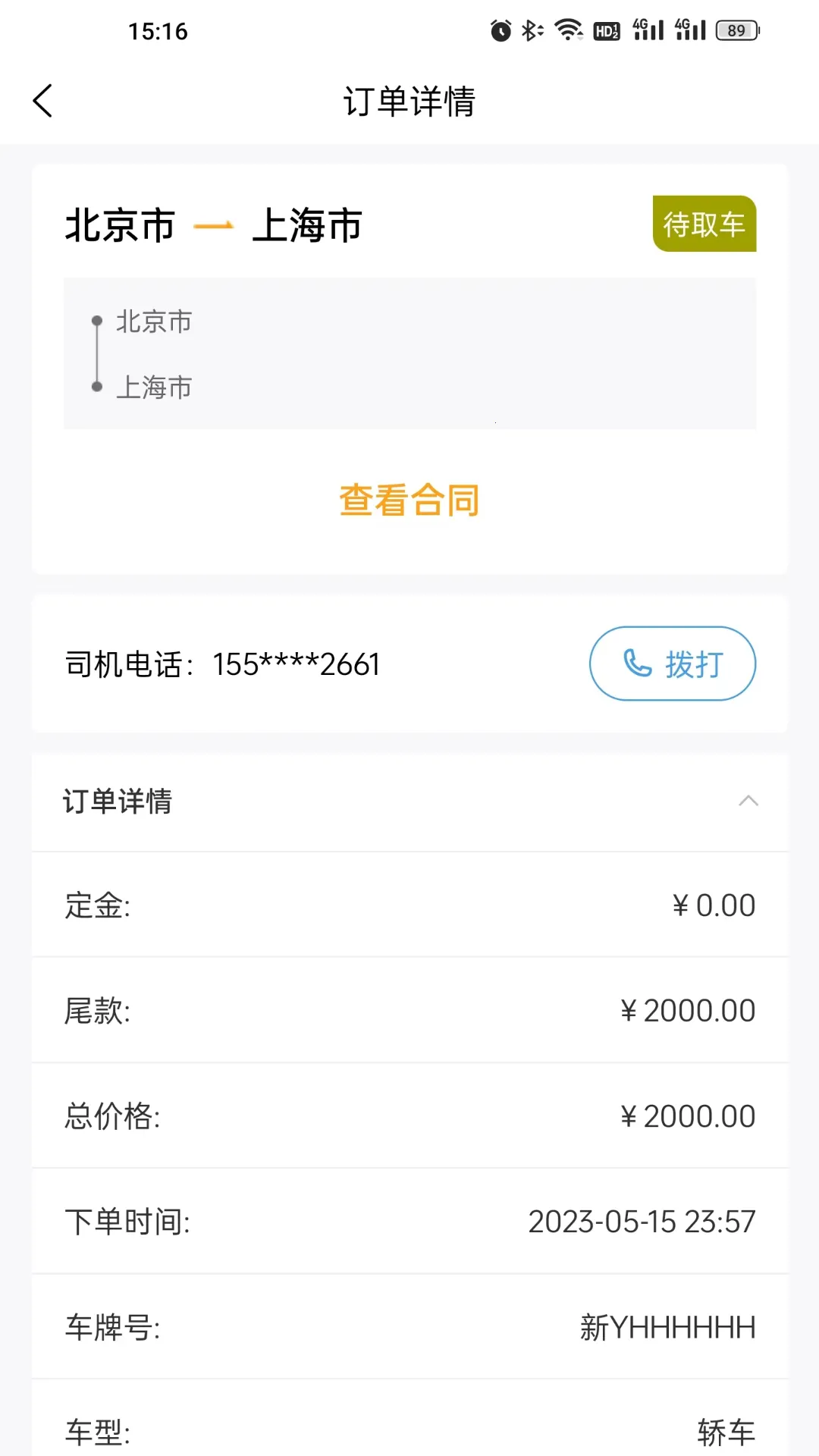Tap the battery level indicator

(x=737, y=31)
